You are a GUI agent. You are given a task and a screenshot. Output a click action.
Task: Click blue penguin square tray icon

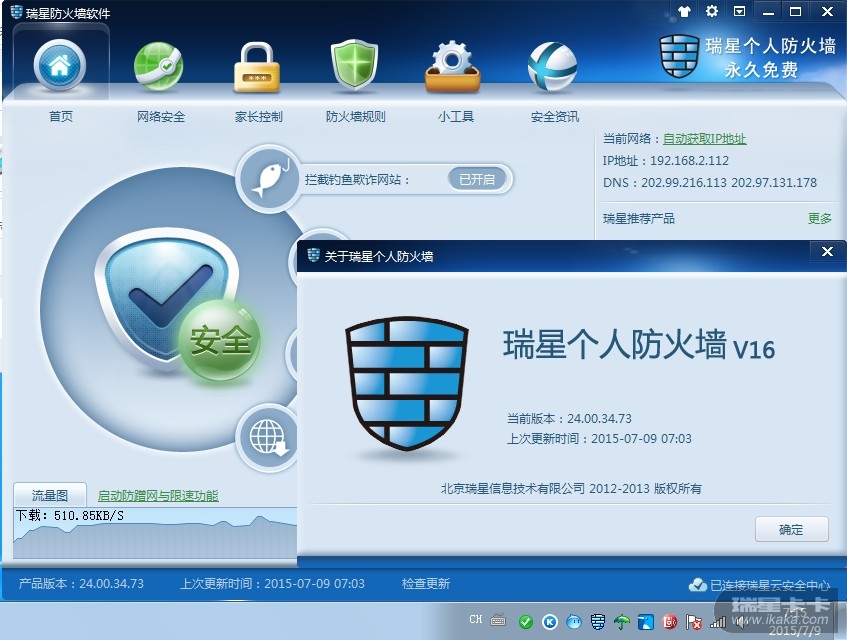(x=646, y=622)
